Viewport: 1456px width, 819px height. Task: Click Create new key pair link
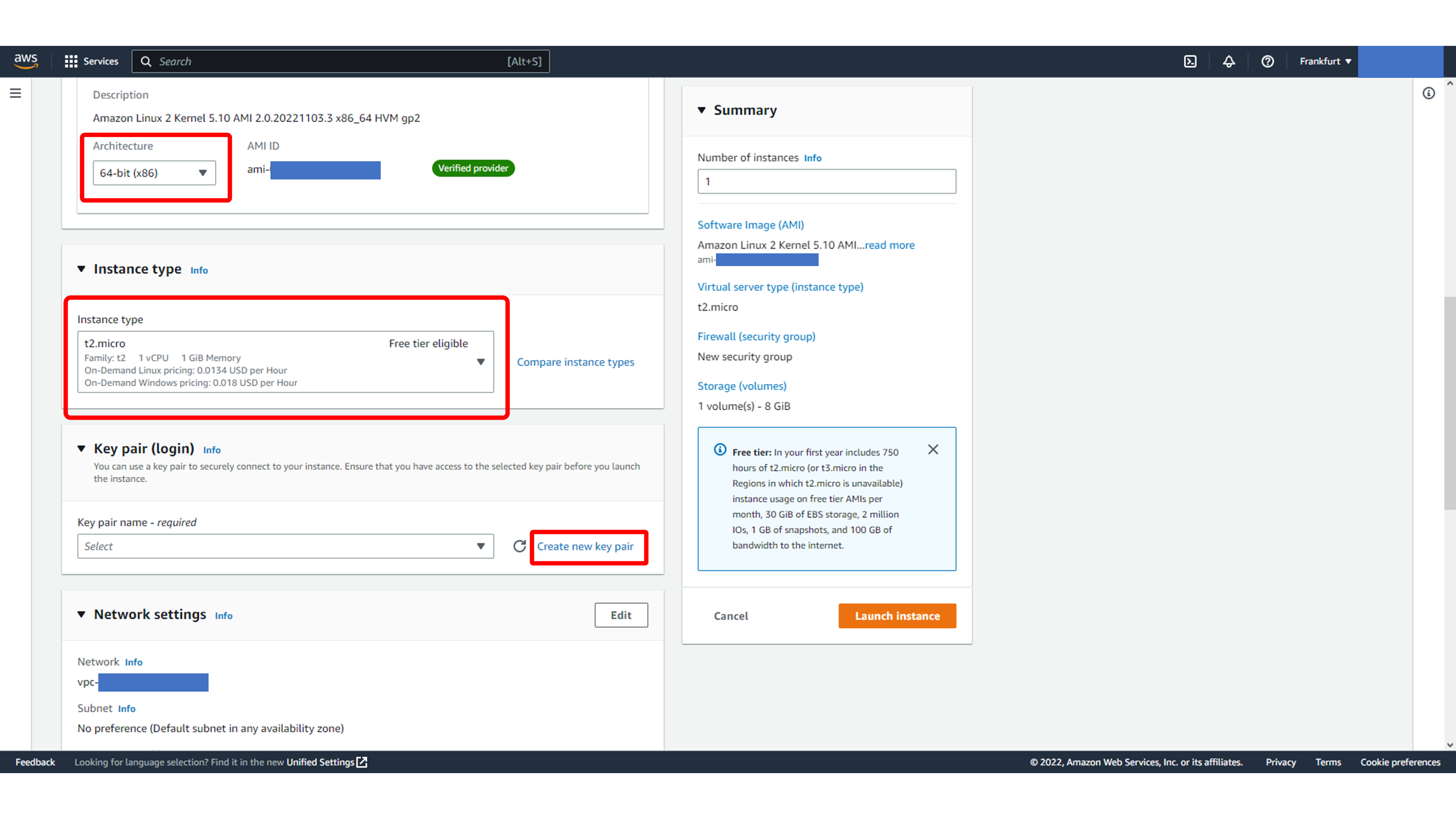pyautogui.click(x=585, y=546)
